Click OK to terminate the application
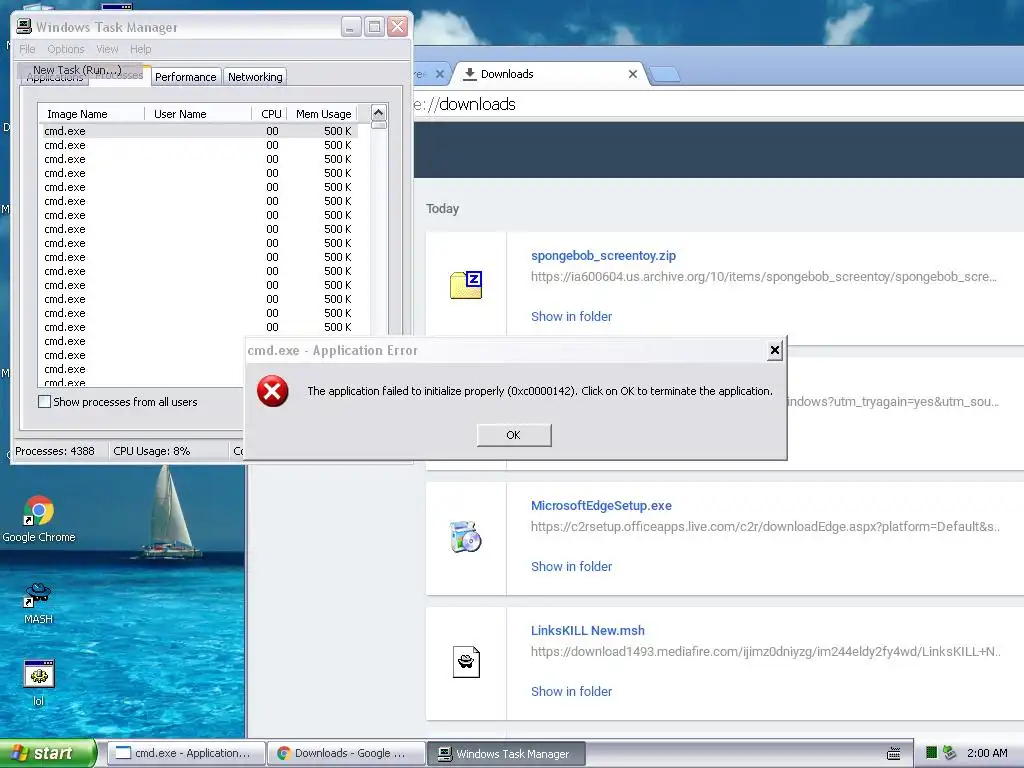The width and height of the screenshot is (1024, 768). [x=514, y=435]
